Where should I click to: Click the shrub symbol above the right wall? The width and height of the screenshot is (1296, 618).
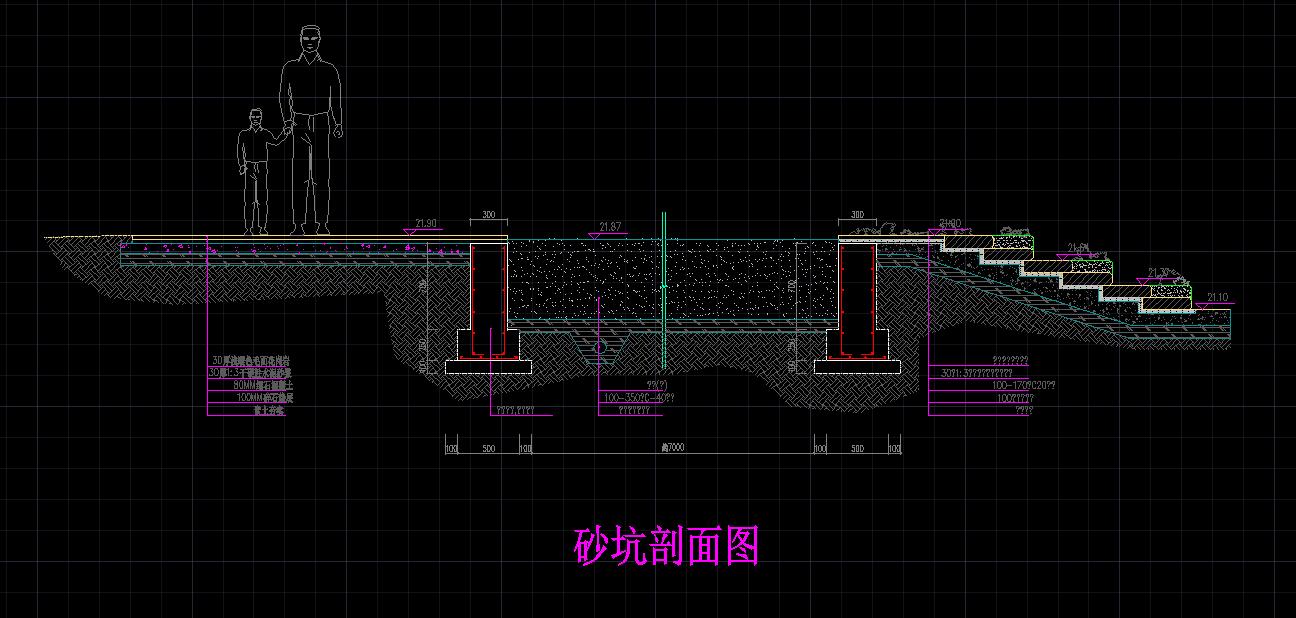point(890,228)
